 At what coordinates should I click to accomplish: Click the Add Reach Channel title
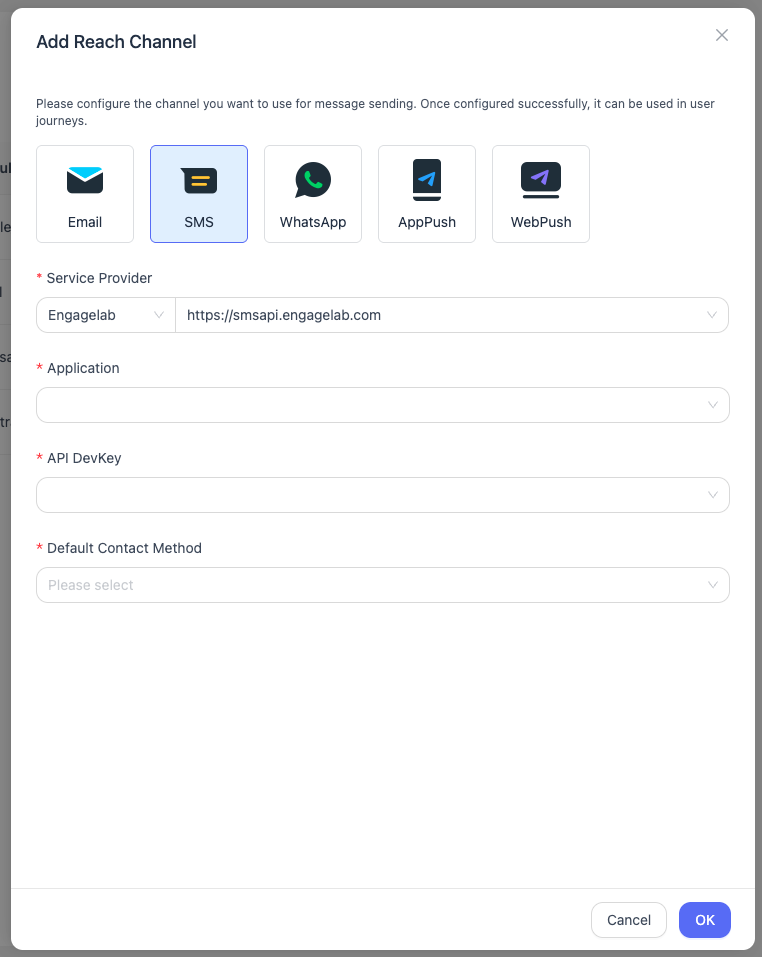117,42
